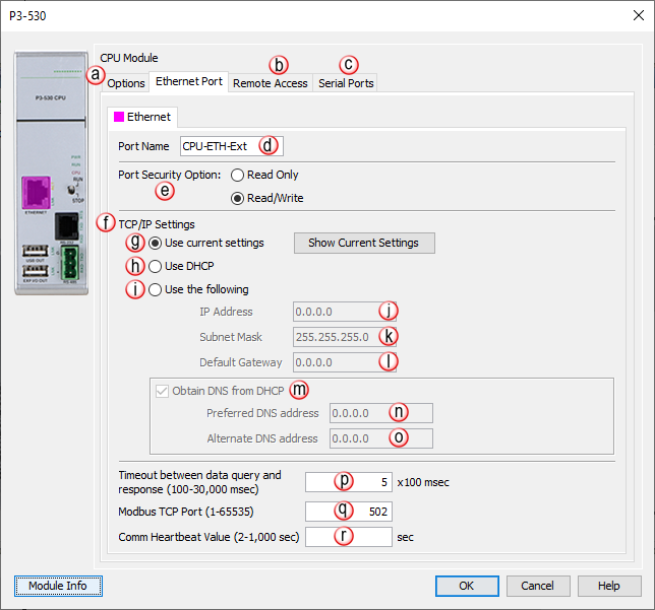This screenshot has height=610, width=655.
Task: Open the Remote Access tab
Action: pos(270,84)
